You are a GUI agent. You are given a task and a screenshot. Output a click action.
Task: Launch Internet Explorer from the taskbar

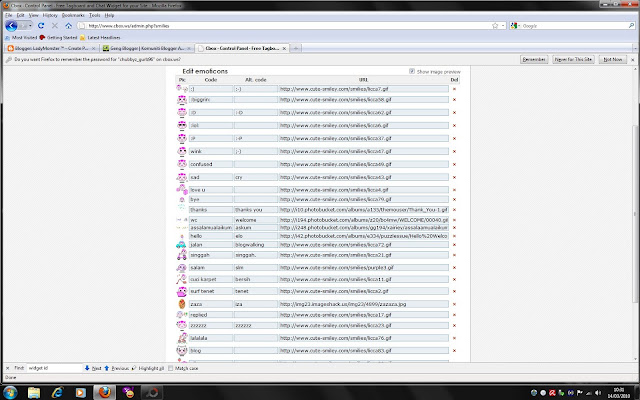(57, 393)
